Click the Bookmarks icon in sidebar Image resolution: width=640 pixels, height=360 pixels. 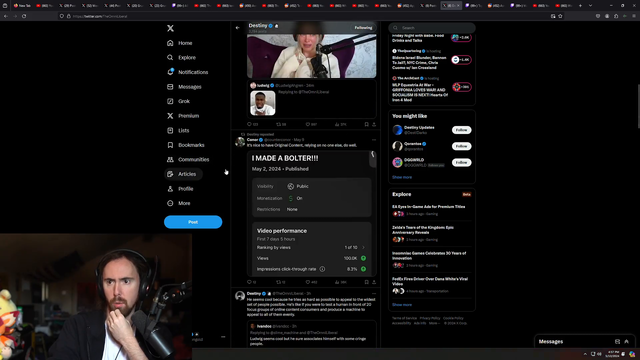point(170,145)
